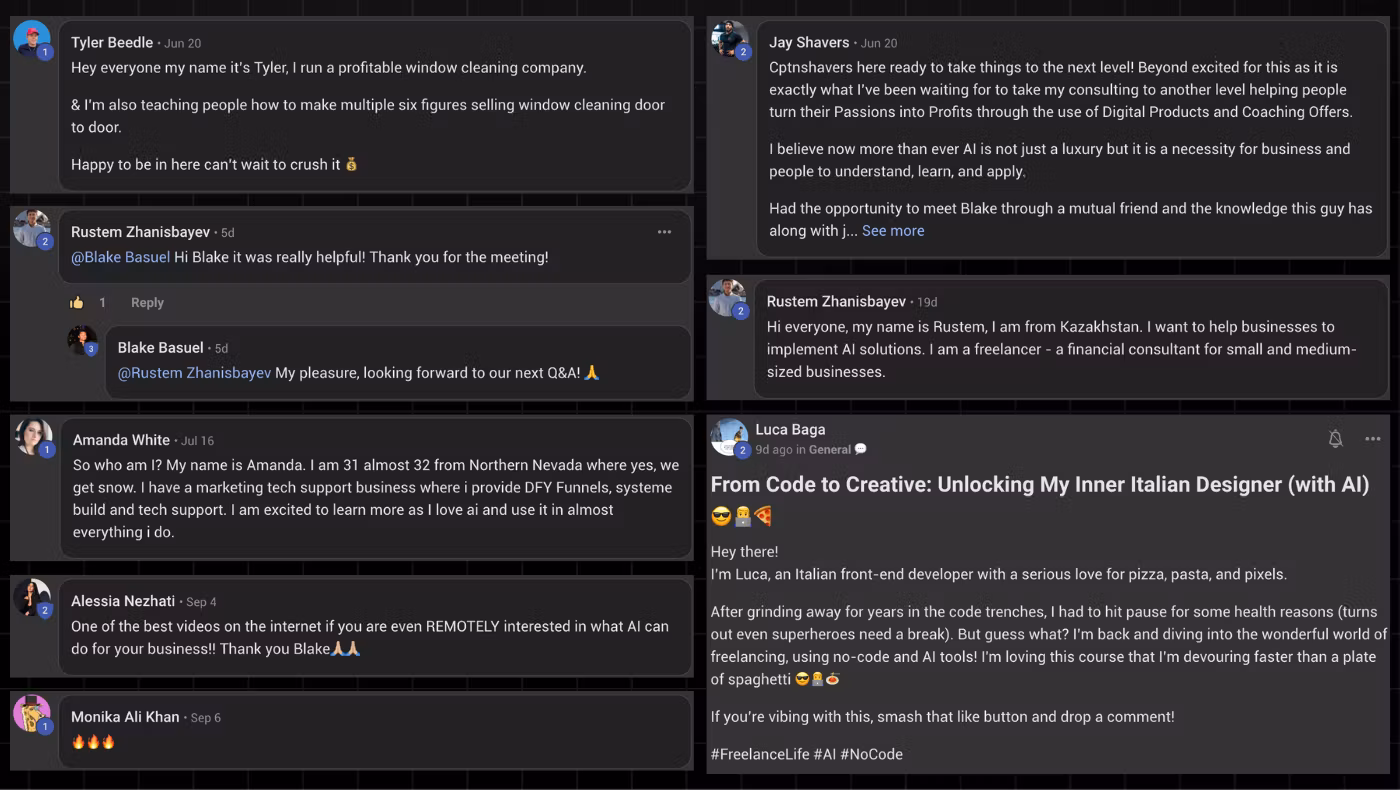Toggle the notification bell on Luca's post
This screenshot has width=1400, height=790.
tap(1335, 439)
